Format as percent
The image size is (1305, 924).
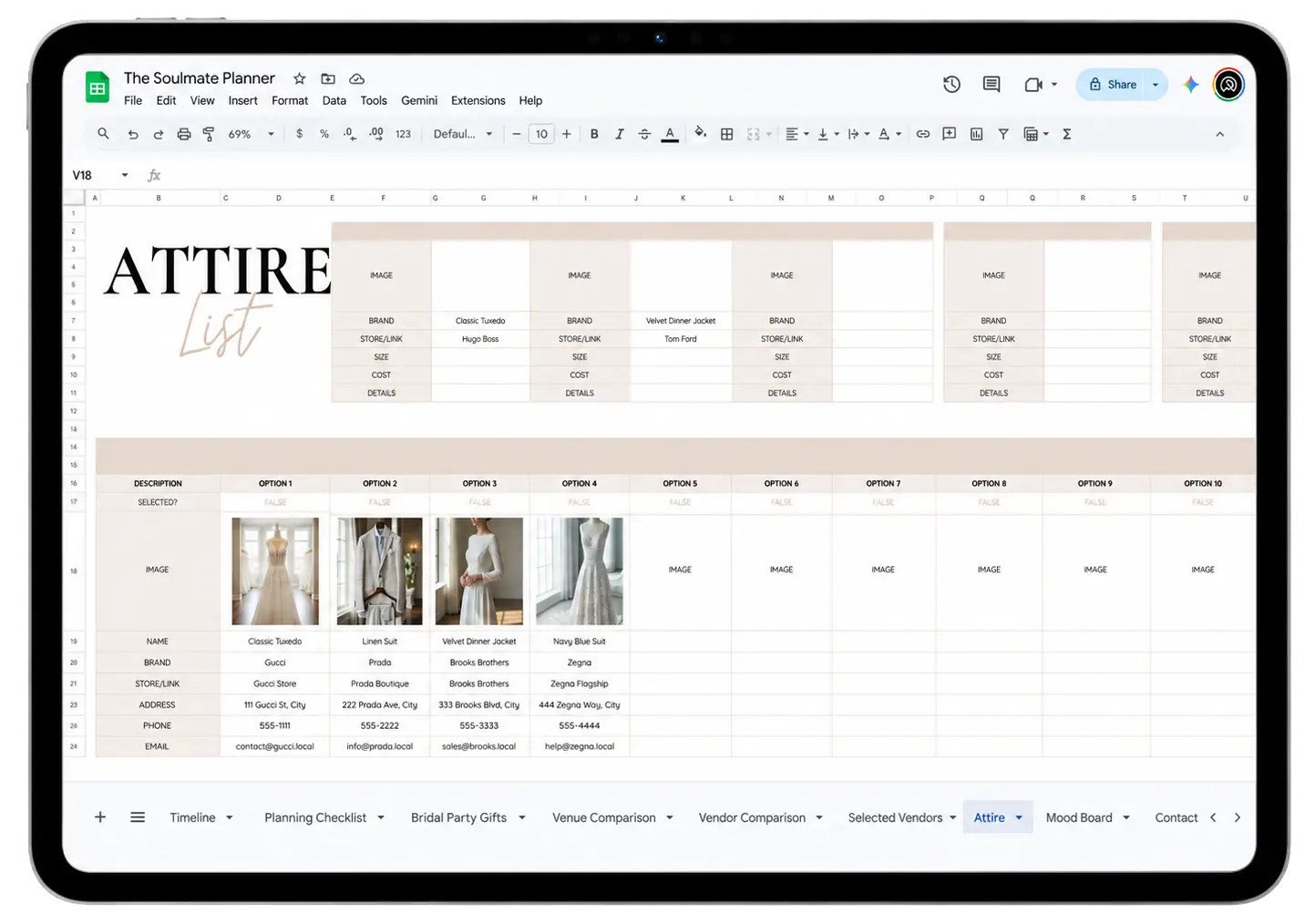tap(324, 134)
